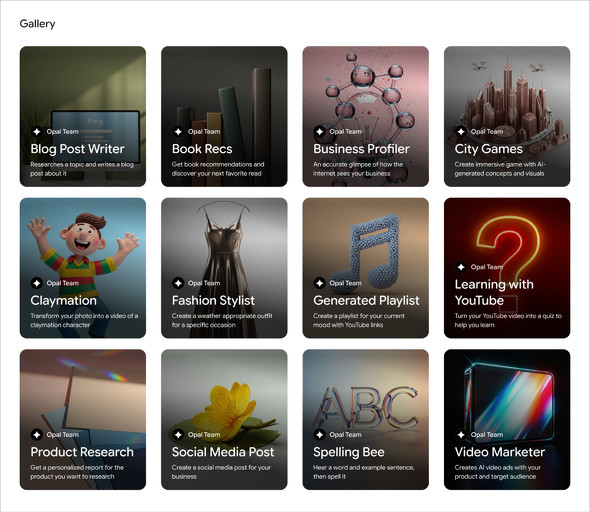Click the Opal Team sparkle icon on Book Recs
Image resolution: width=590 pixels, height=512 pixels.
[178, 132]
